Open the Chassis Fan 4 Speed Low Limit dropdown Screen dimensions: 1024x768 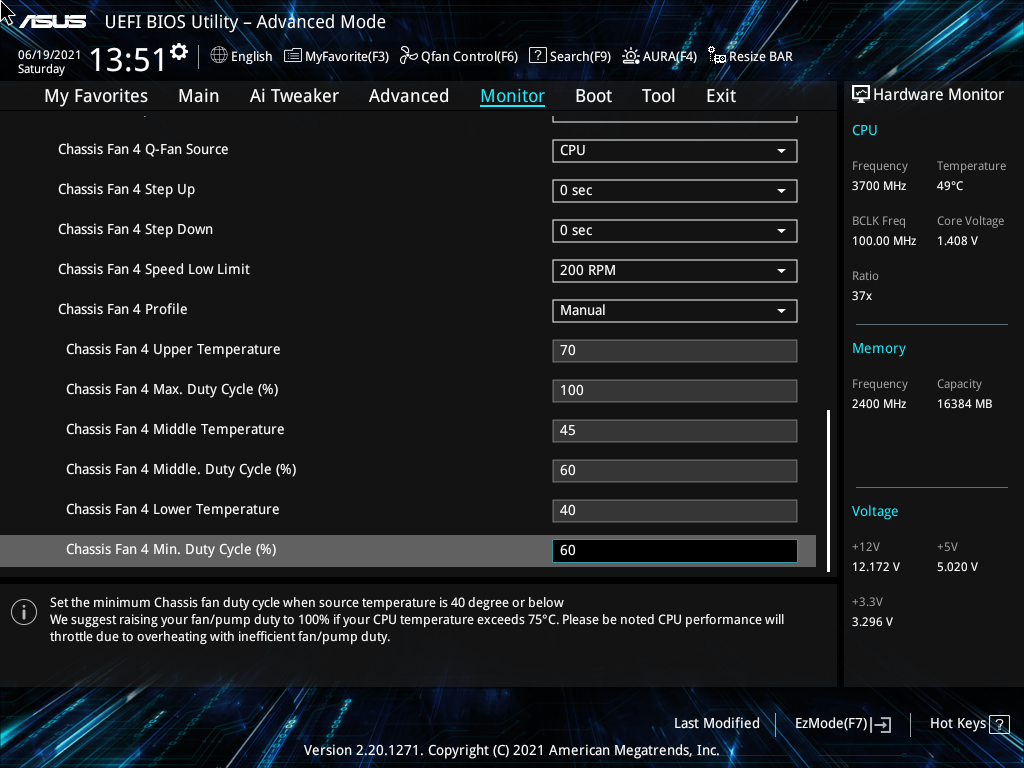pyautogui.click(x=674, y=270)
